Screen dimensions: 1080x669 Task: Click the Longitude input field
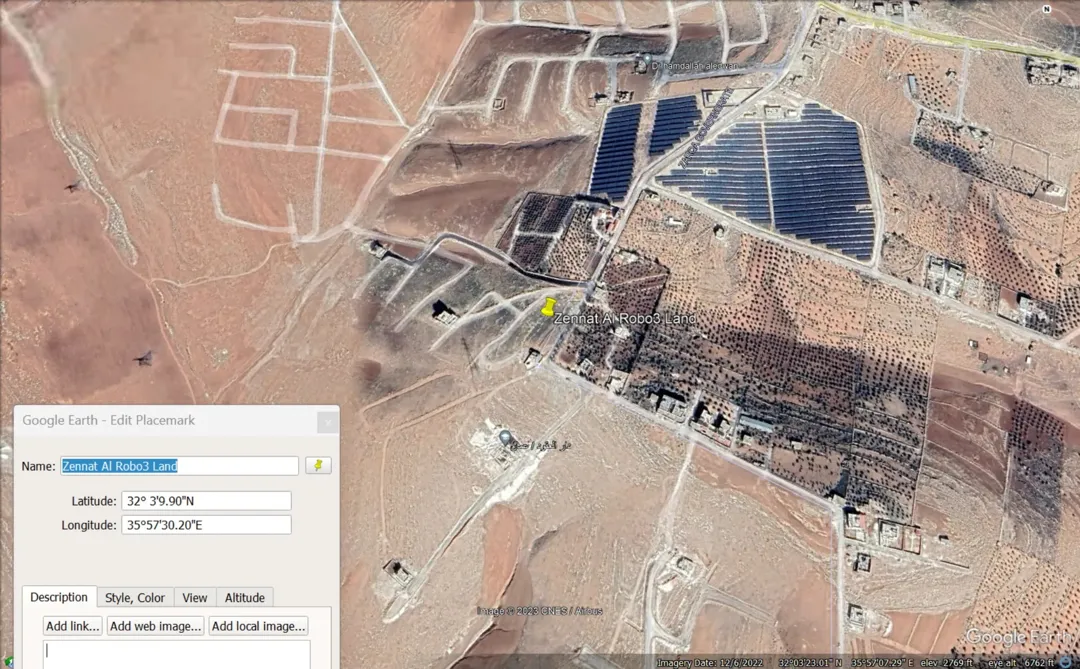207,525
